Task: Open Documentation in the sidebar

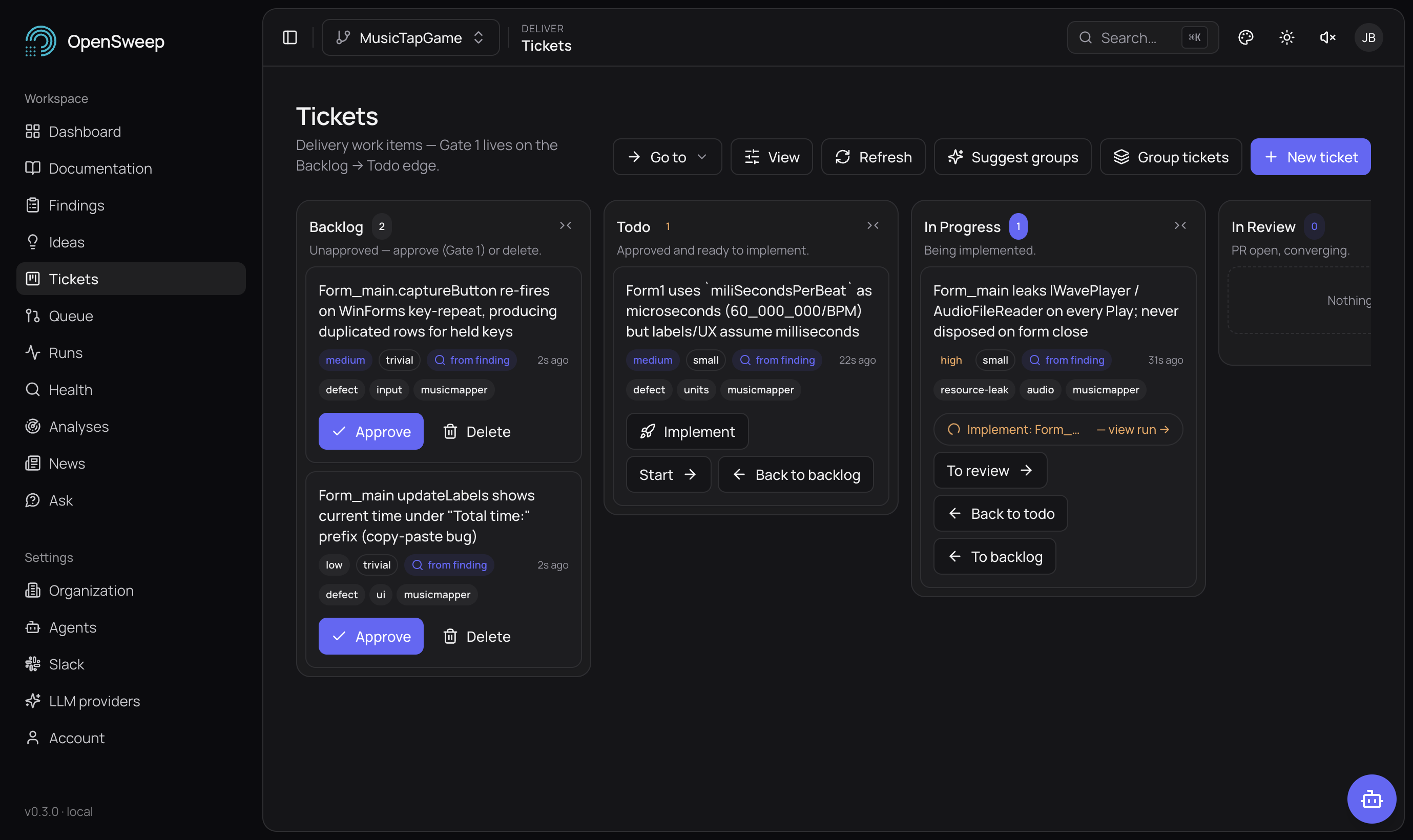Action: click(x=131, y=168)
